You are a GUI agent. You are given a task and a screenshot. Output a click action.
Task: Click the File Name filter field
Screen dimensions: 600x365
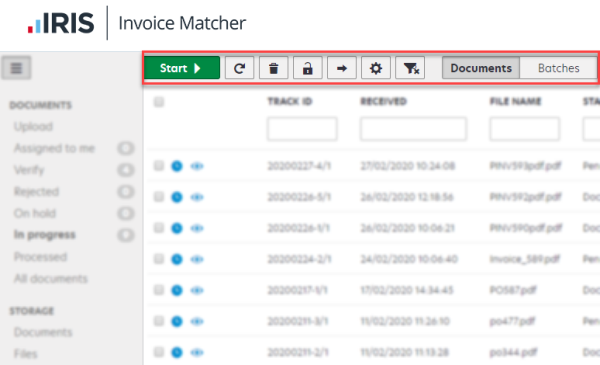(525, 129)
